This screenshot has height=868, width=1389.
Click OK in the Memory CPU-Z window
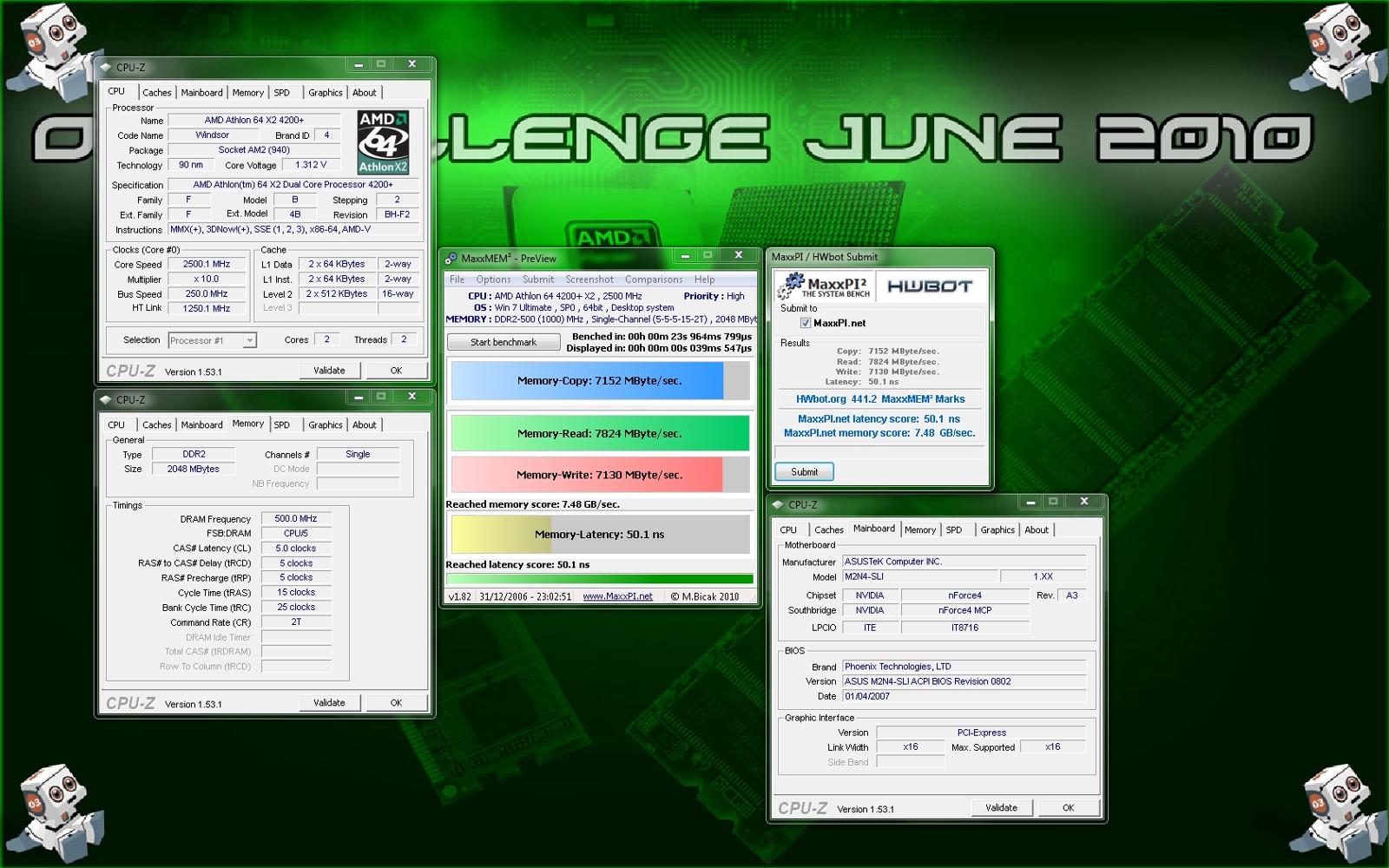tap(397, 703)
